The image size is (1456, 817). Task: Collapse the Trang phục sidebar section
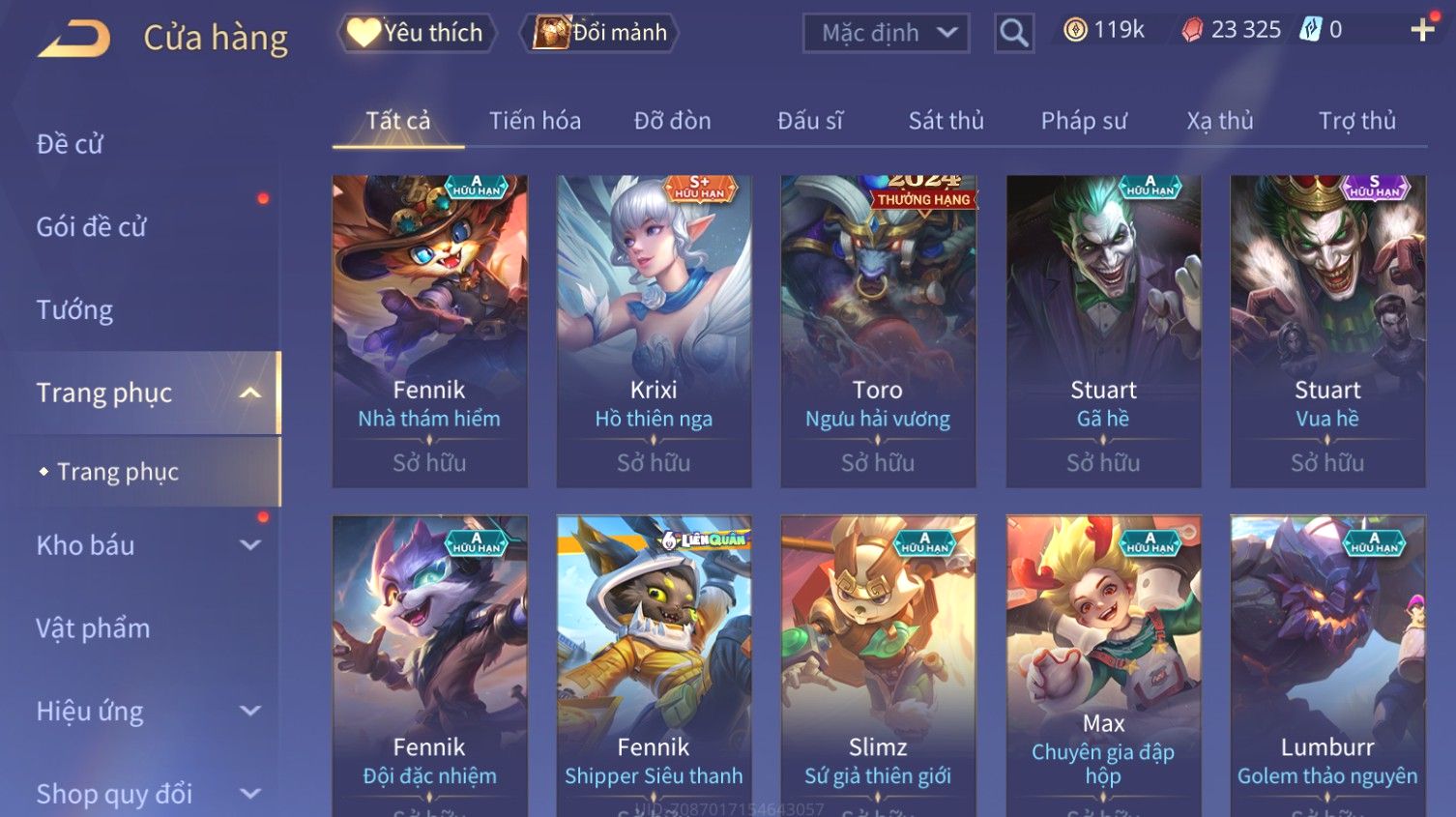[250, 393]
